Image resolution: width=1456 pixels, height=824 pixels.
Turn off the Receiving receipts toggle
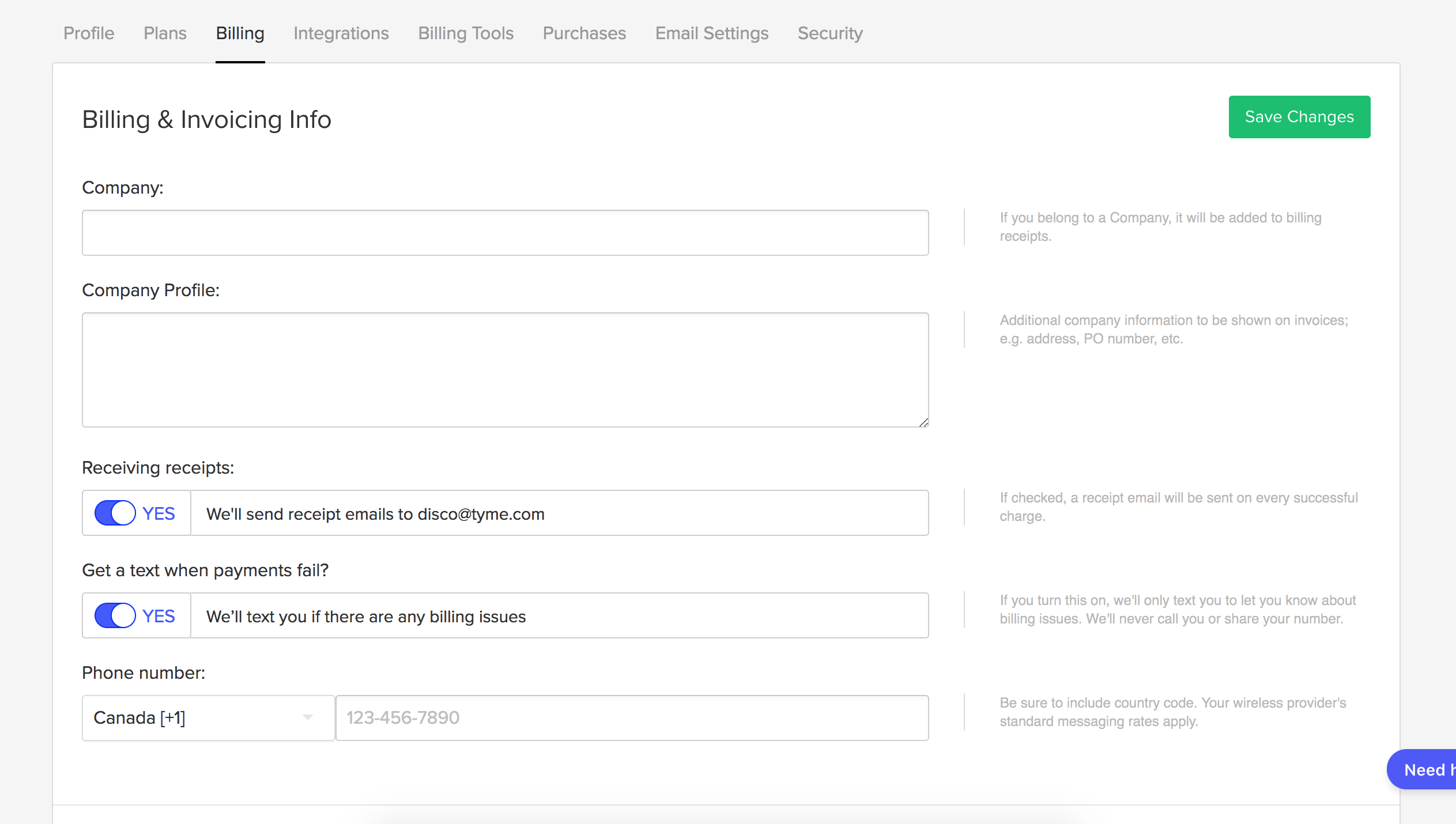point(115,513)
